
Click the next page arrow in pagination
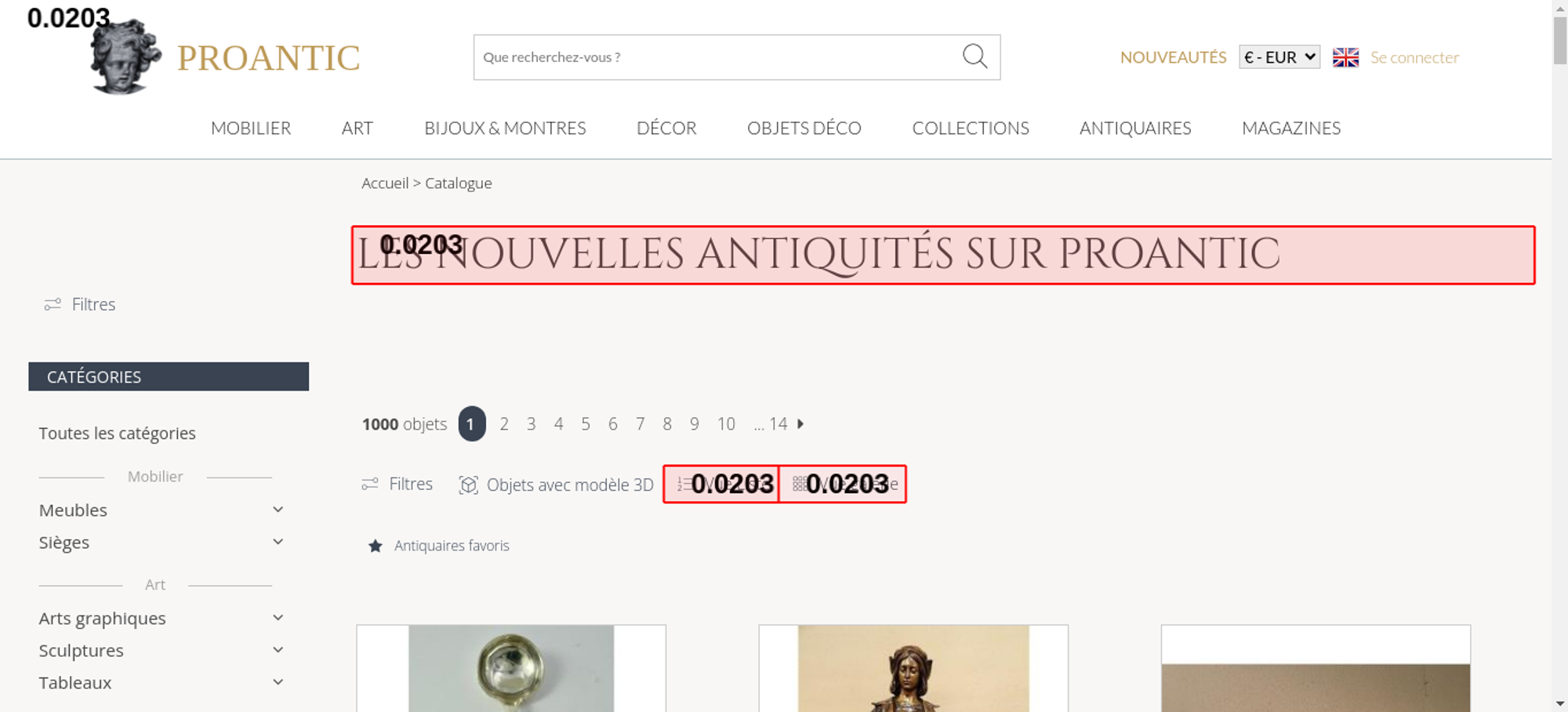tap(800, 424)
